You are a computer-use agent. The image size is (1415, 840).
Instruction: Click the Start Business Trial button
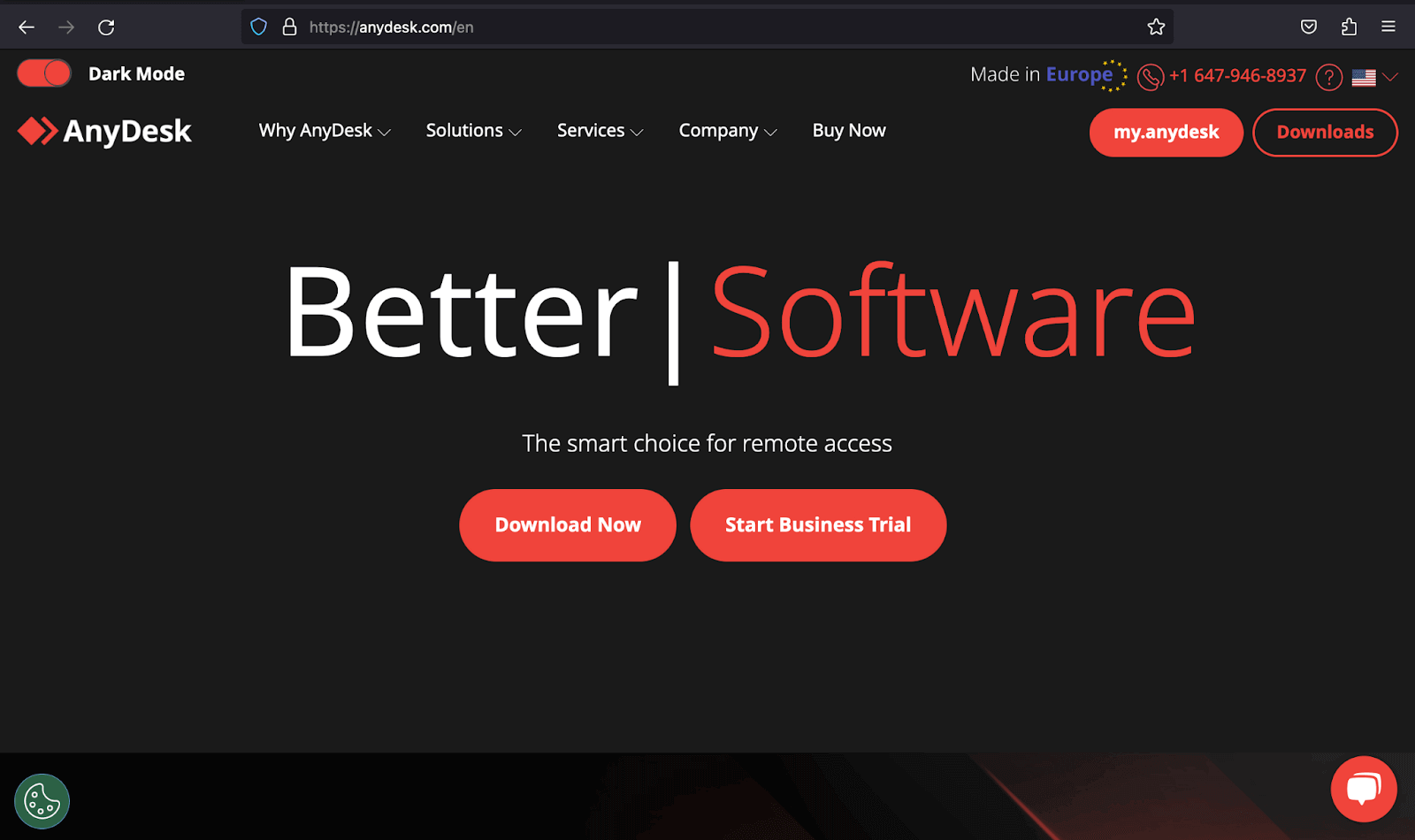[x=817, y=524]
